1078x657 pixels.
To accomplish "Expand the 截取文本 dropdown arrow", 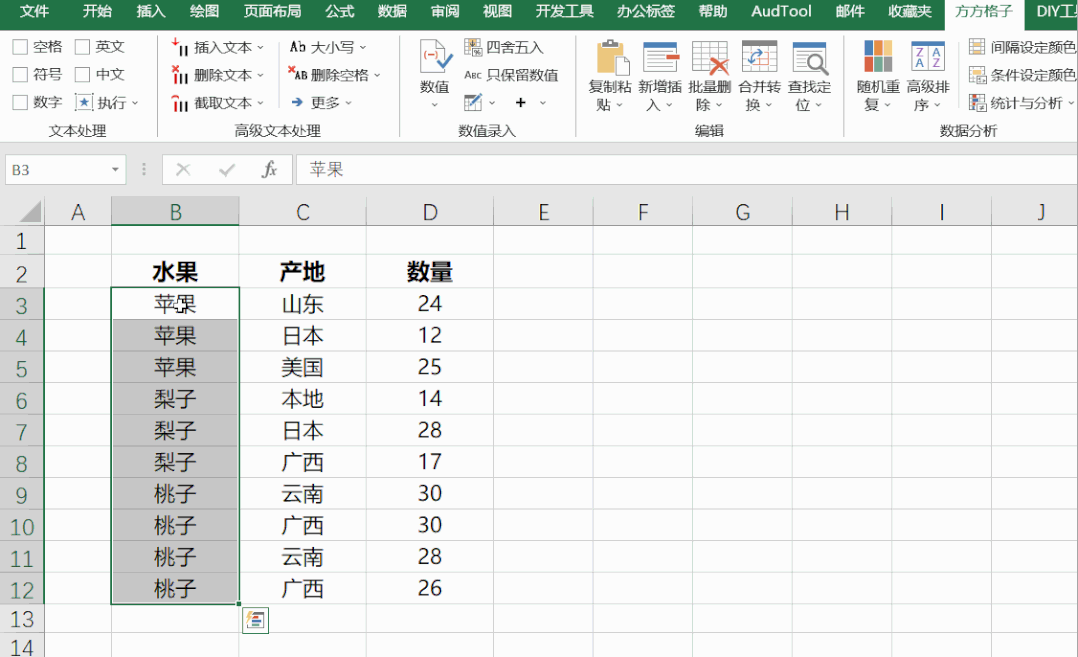I will [x=261, y=103].
